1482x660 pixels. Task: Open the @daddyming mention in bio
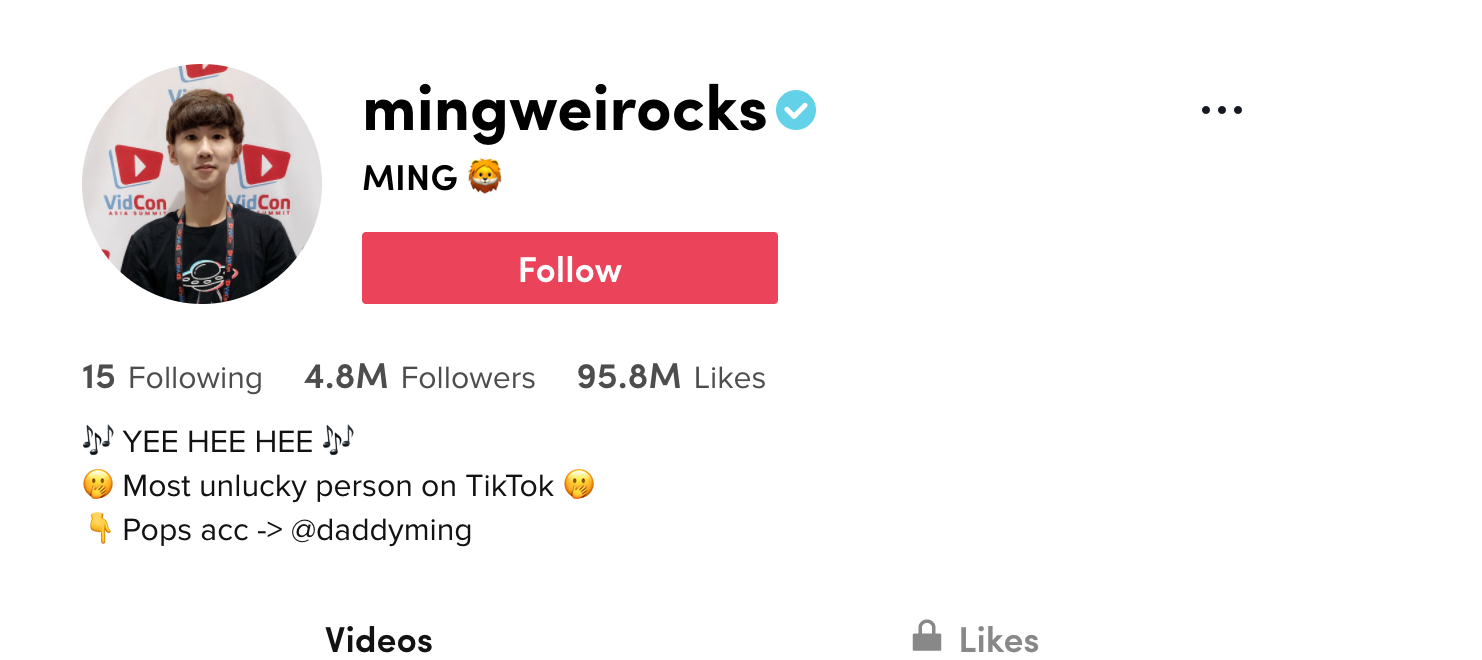(x=381, y=530)
